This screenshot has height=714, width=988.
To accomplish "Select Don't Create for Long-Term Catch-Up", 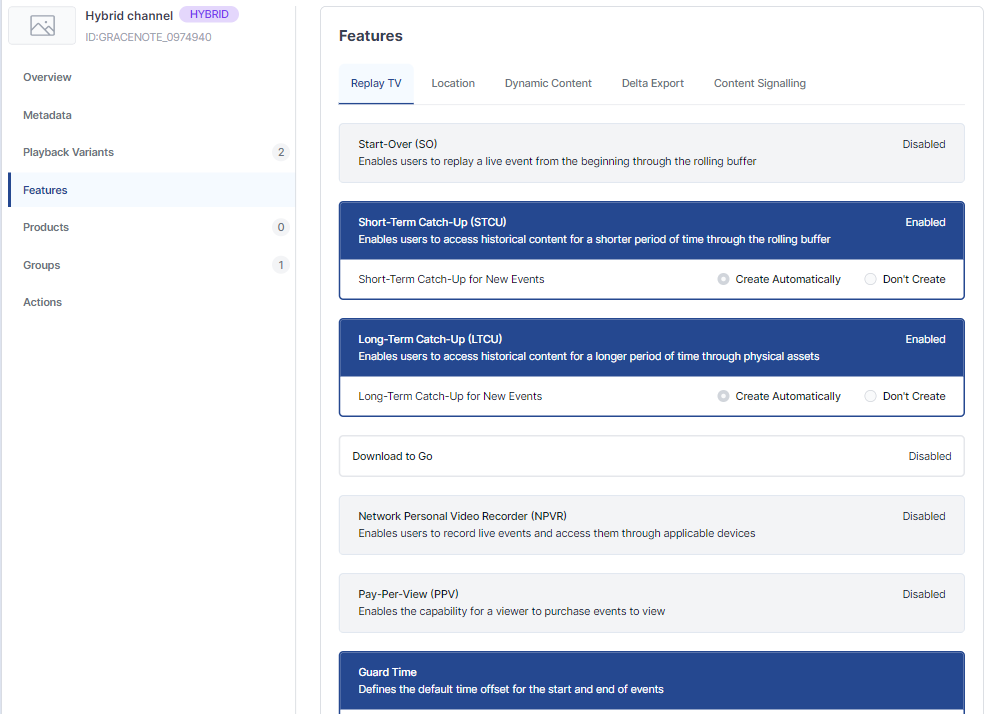I will 870,397.
